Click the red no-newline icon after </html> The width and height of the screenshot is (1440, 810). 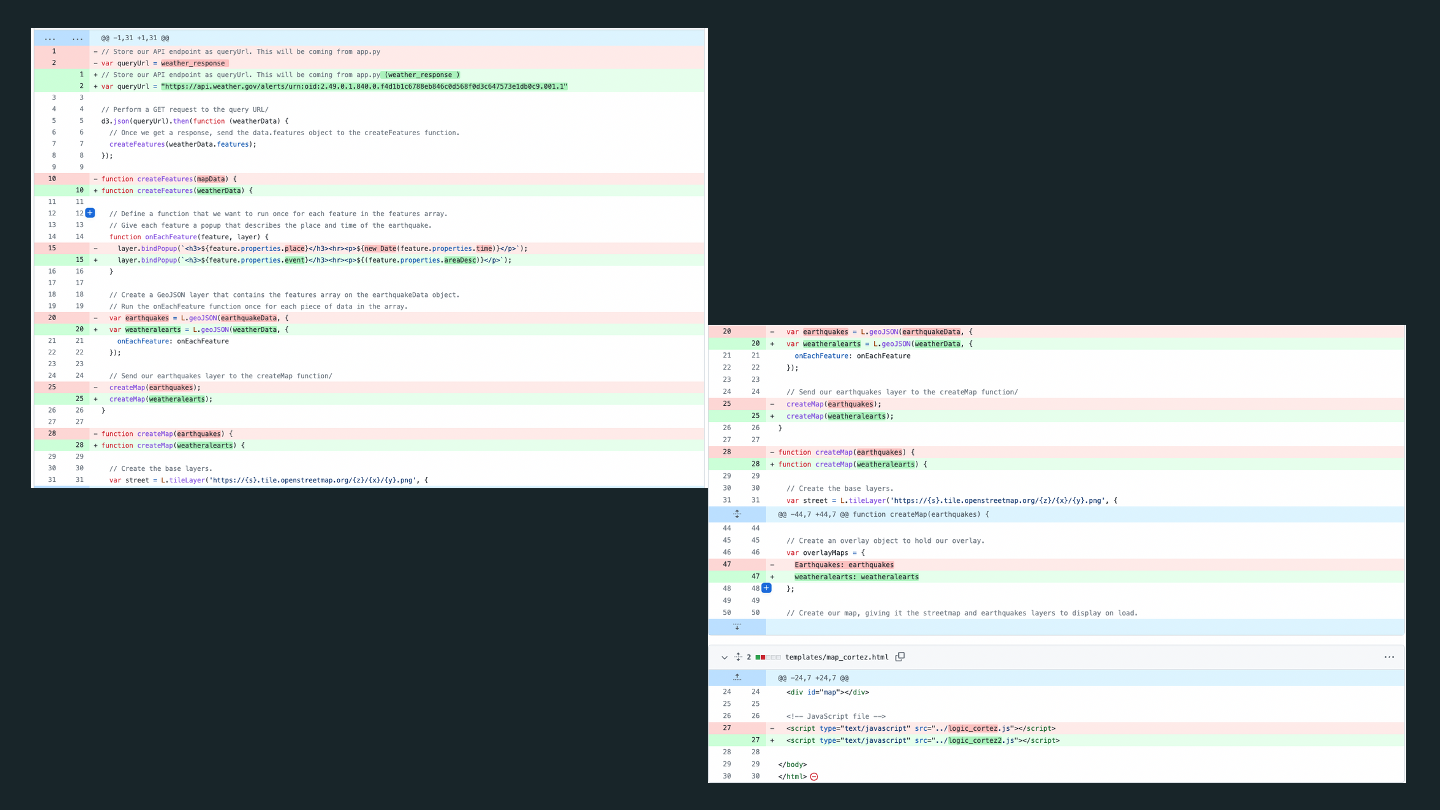[814, 776]
